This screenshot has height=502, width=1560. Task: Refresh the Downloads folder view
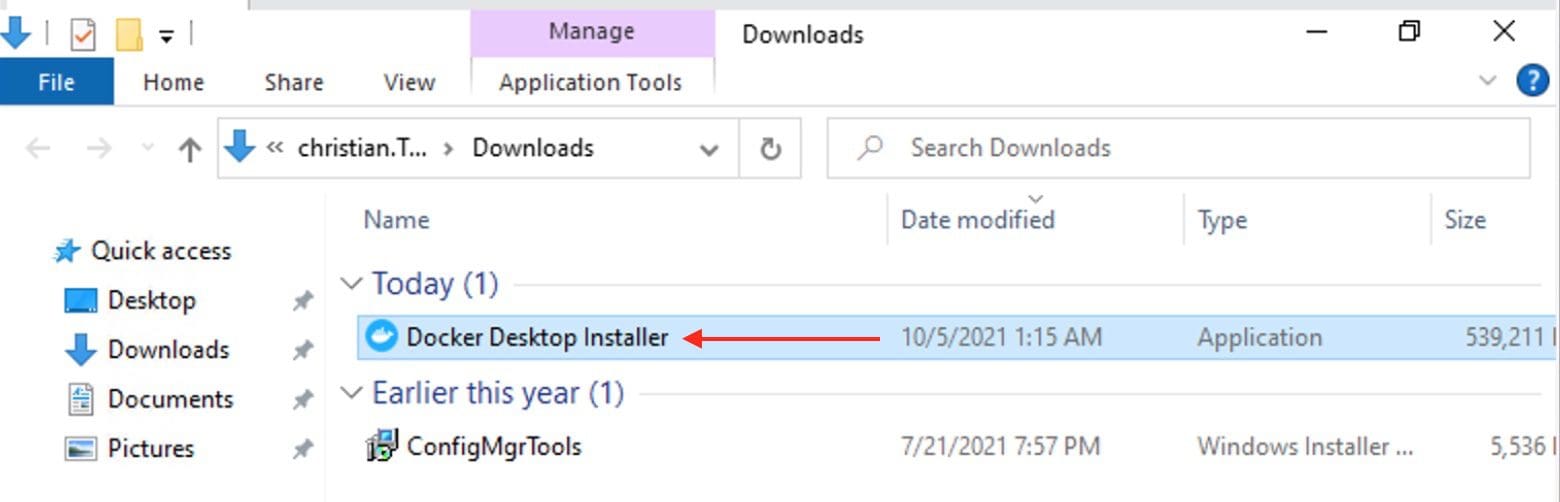769,149
